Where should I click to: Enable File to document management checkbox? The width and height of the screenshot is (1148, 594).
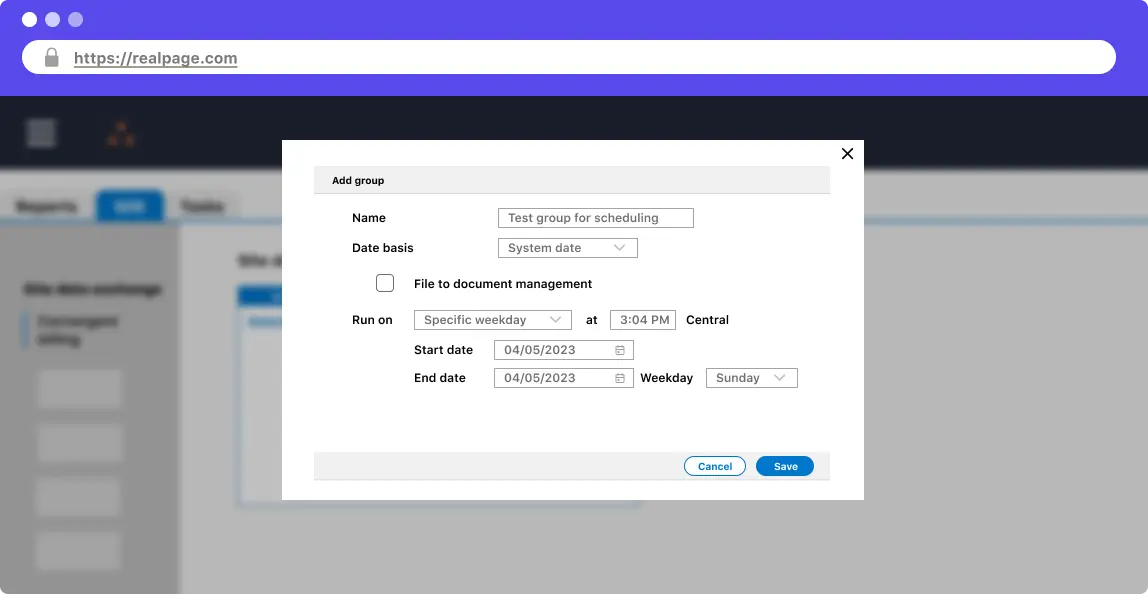385,283
